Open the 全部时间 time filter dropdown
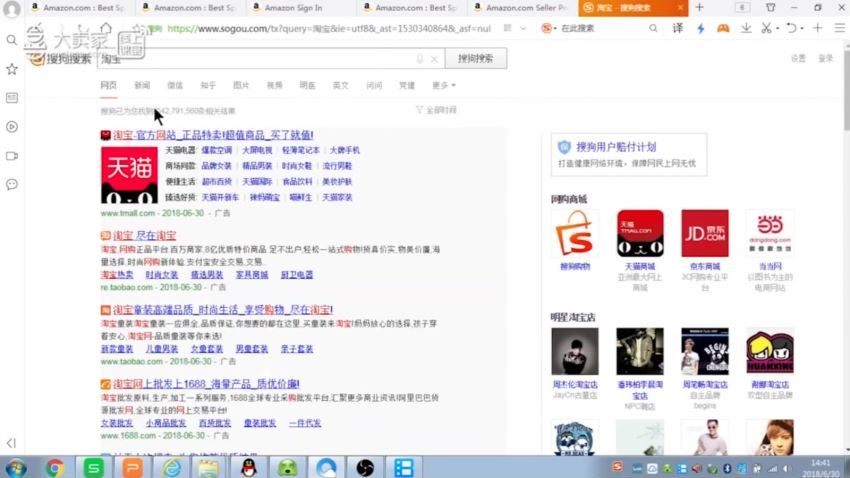The width and height of the screenshot is (850, 478). coord(436,110)
